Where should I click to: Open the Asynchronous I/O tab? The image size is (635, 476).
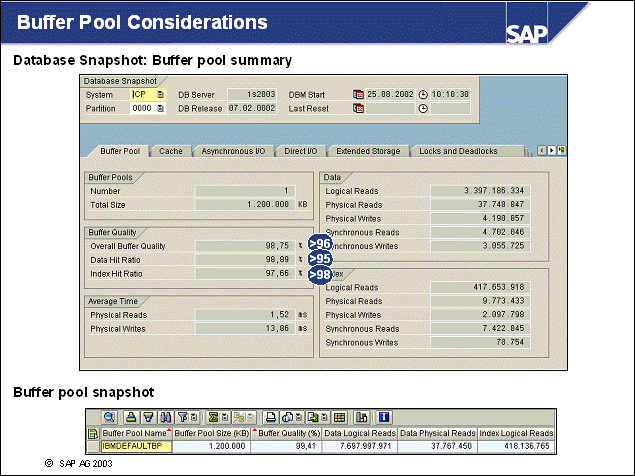click(232, 151)
